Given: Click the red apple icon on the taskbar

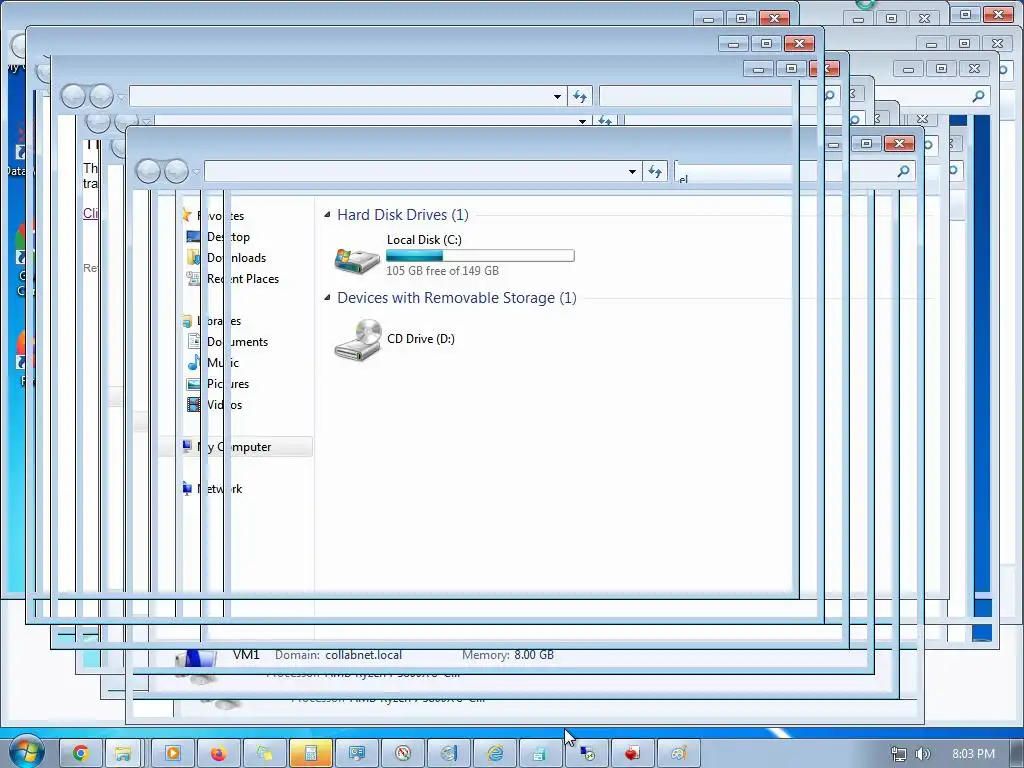Looking at the screenshot, I should coord(632,754).
